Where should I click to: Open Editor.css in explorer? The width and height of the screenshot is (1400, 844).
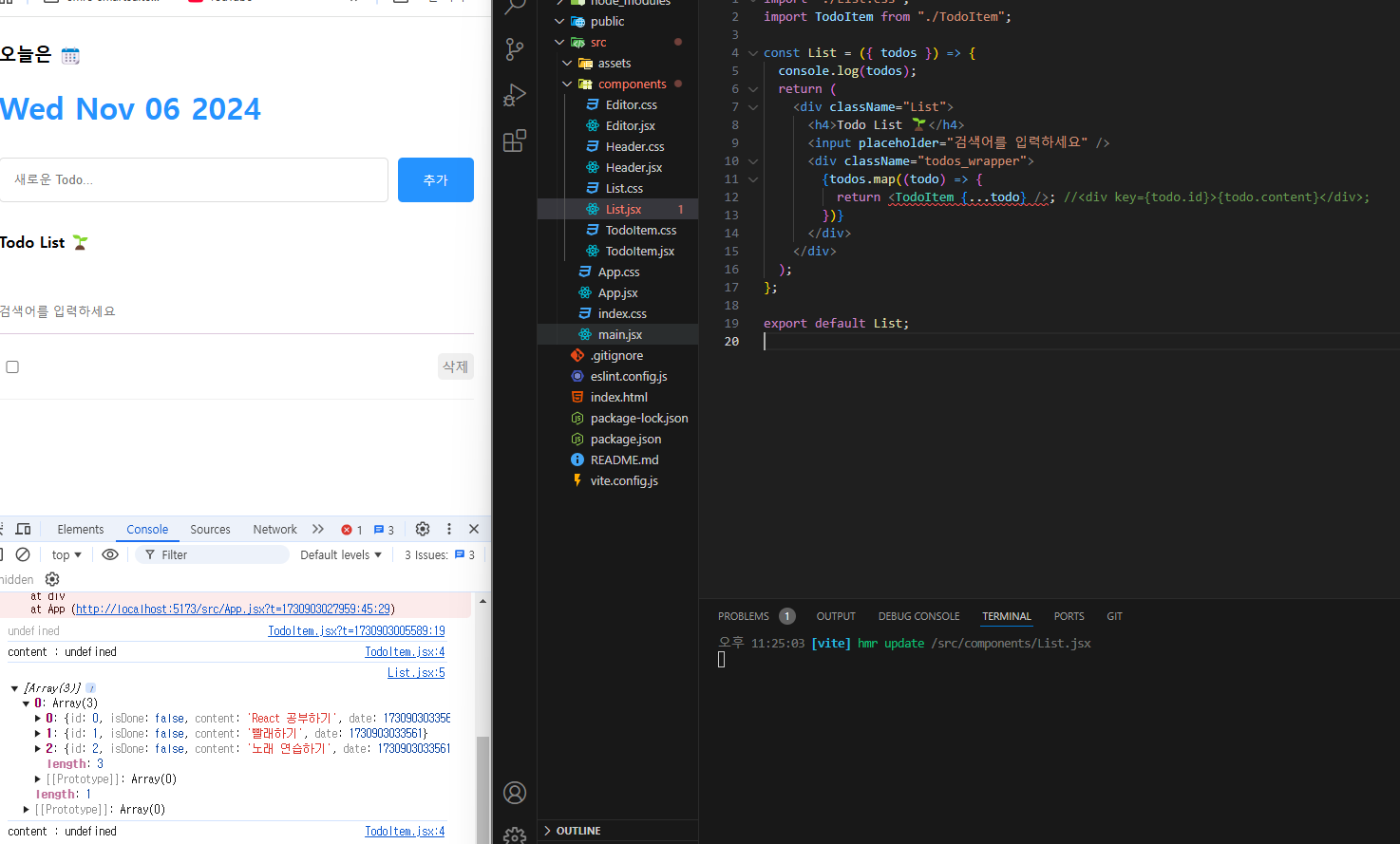tap(631, 104)
